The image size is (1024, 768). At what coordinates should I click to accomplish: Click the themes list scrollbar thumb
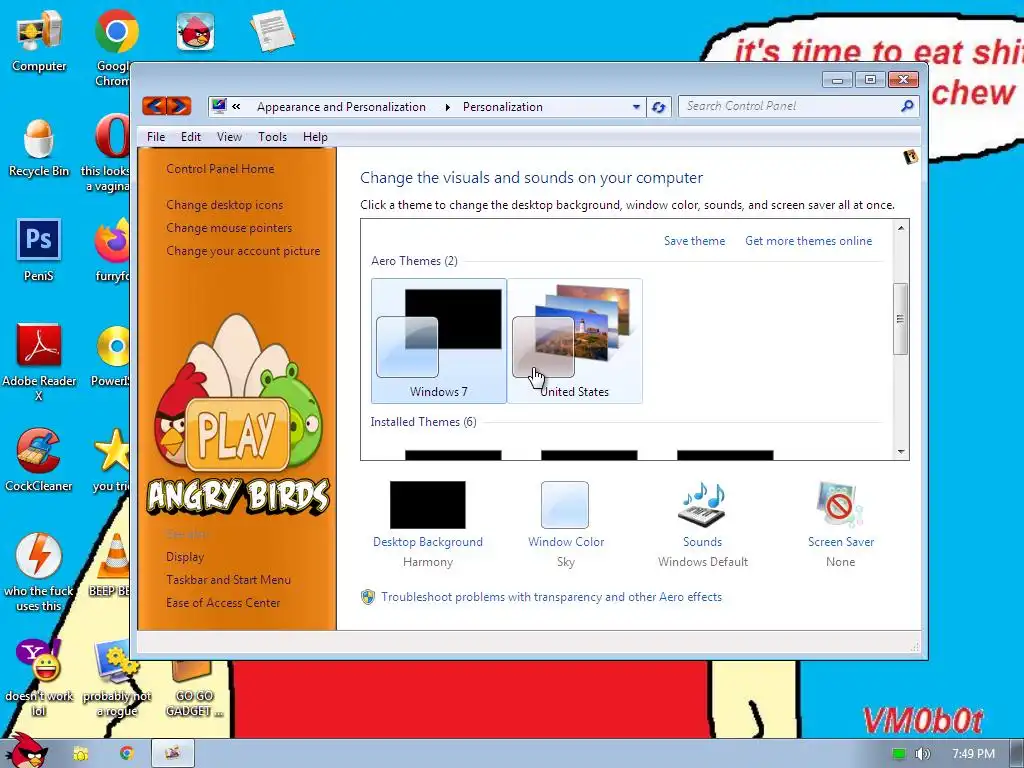[x=901, y=319]
